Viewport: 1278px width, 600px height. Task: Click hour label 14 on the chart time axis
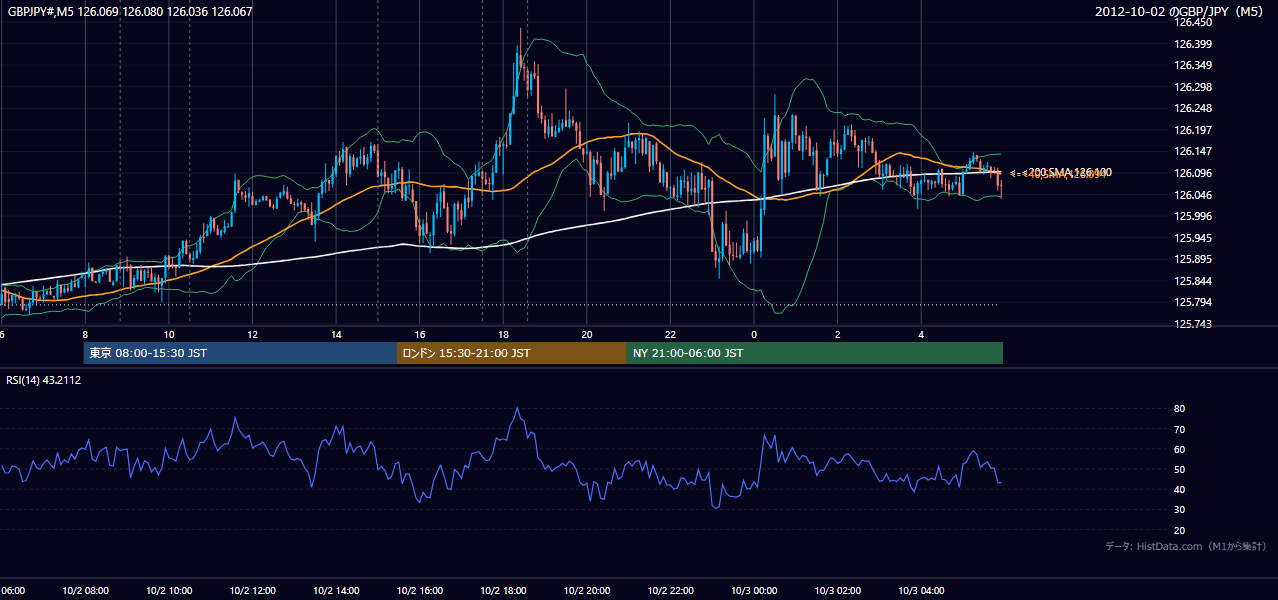[336, 334]
